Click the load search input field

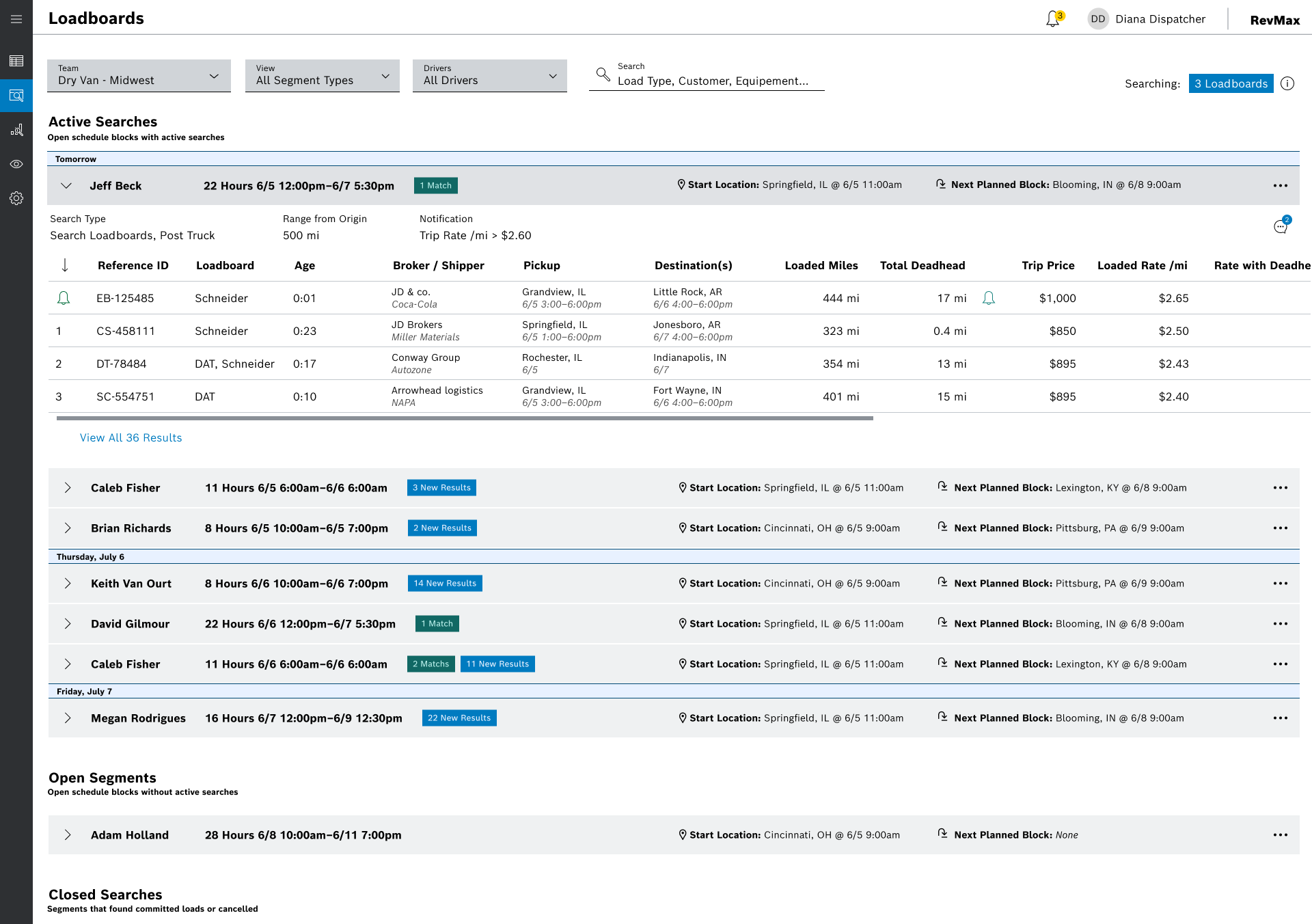click(713, 81)
